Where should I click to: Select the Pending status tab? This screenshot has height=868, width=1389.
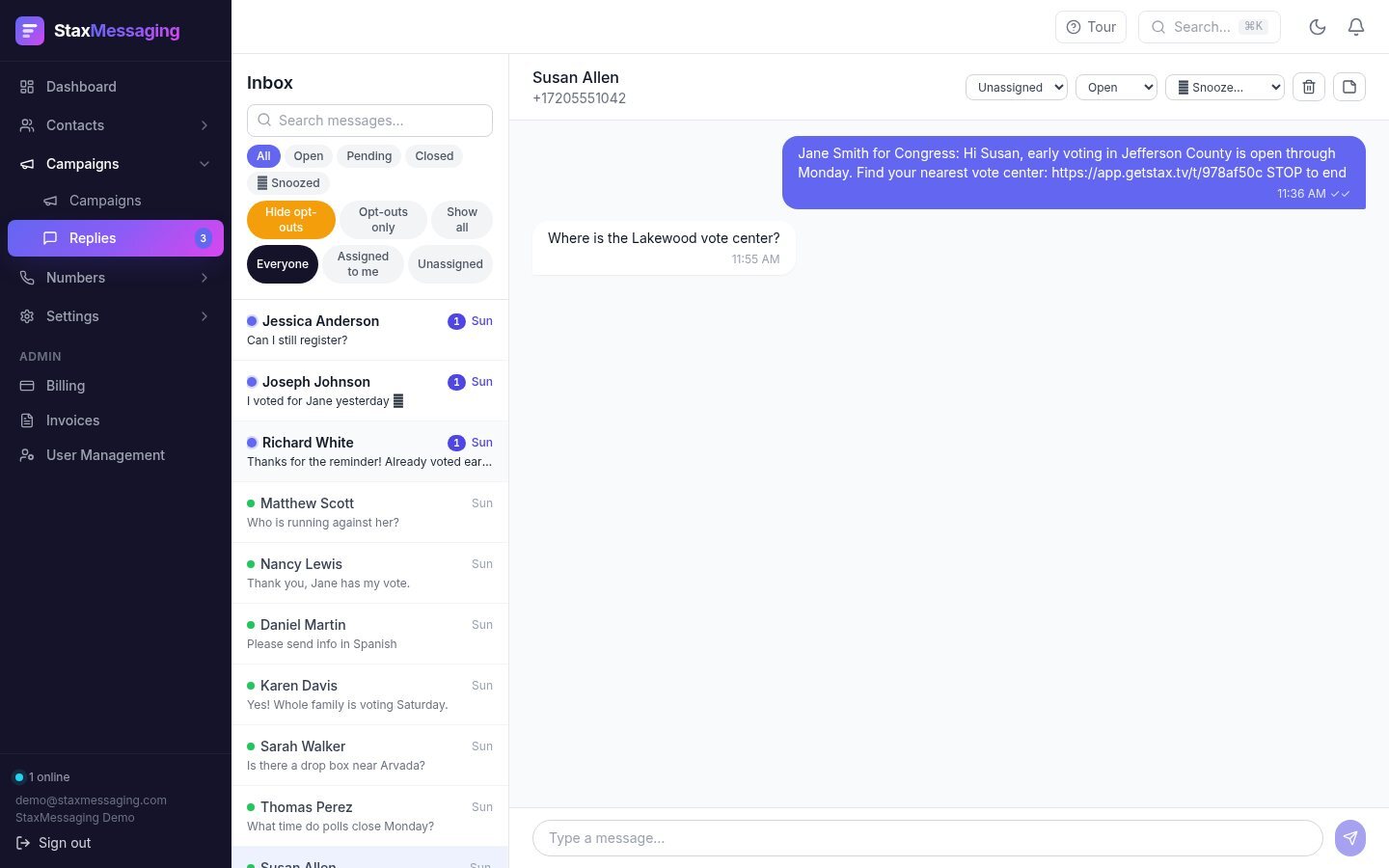(x=369, y=156)
